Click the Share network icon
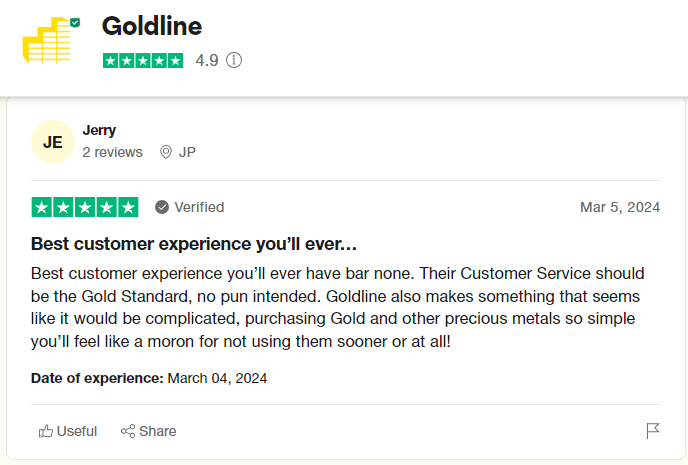 pyautogui.click(x=128, y=431)
